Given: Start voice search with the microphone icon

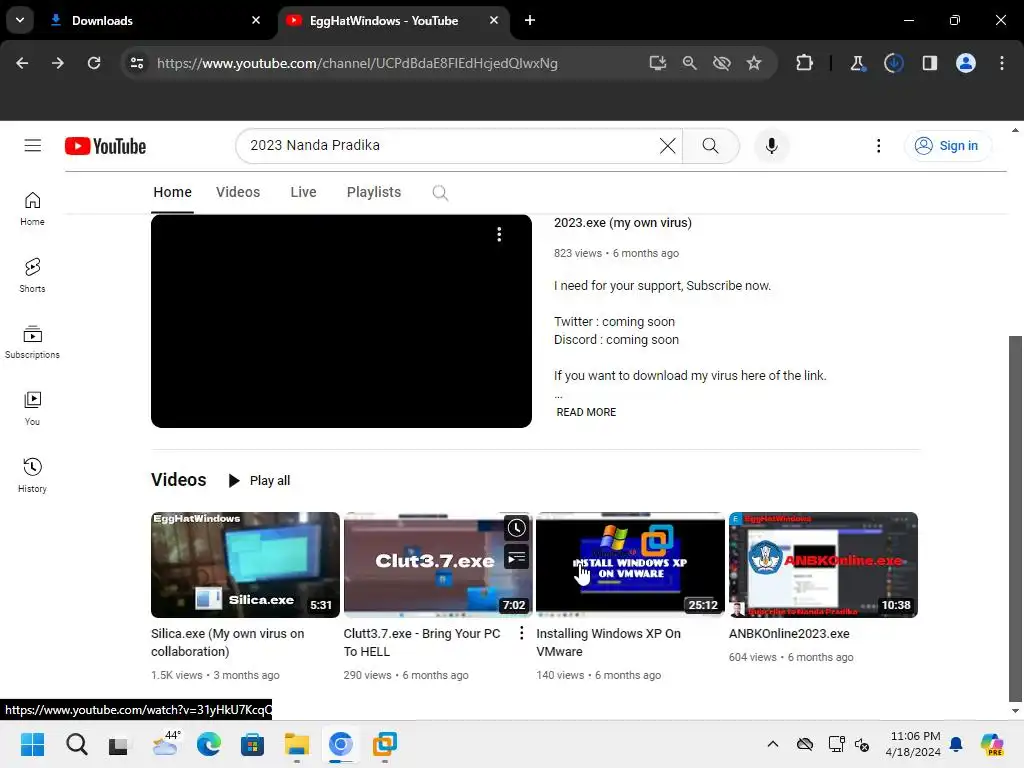Looking at the screenshot, I should click(771, 146).
